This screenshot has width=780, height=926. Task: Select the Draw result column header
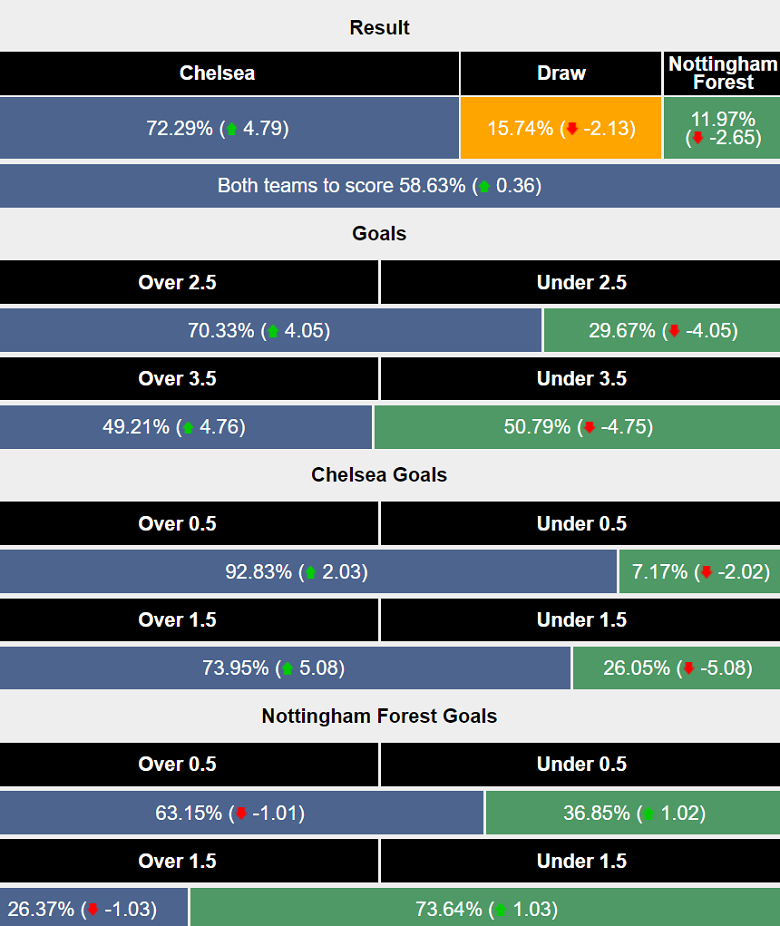561,73
